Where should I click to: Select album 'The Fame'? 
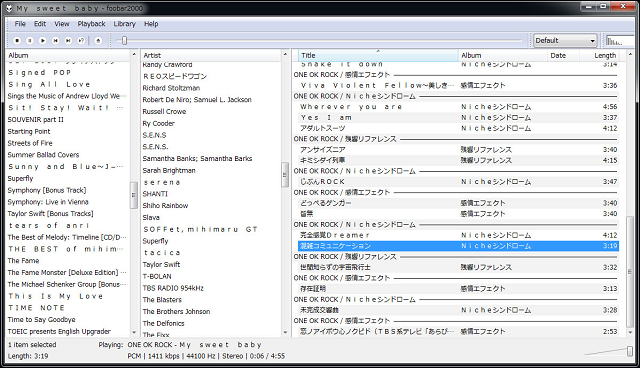pyautogui.click(x=23, y=261)
